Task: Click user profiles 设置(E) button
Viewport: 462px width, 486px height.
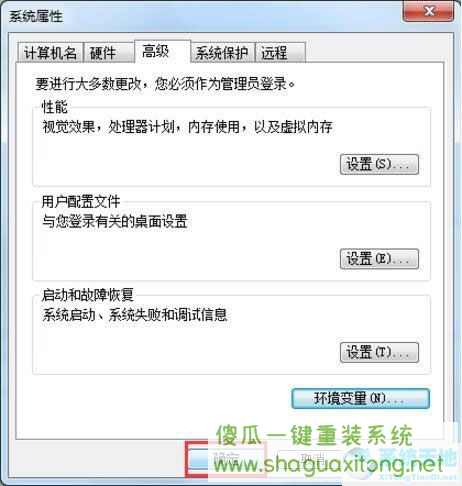Action: pyautogui.click(x=379, y=259)
